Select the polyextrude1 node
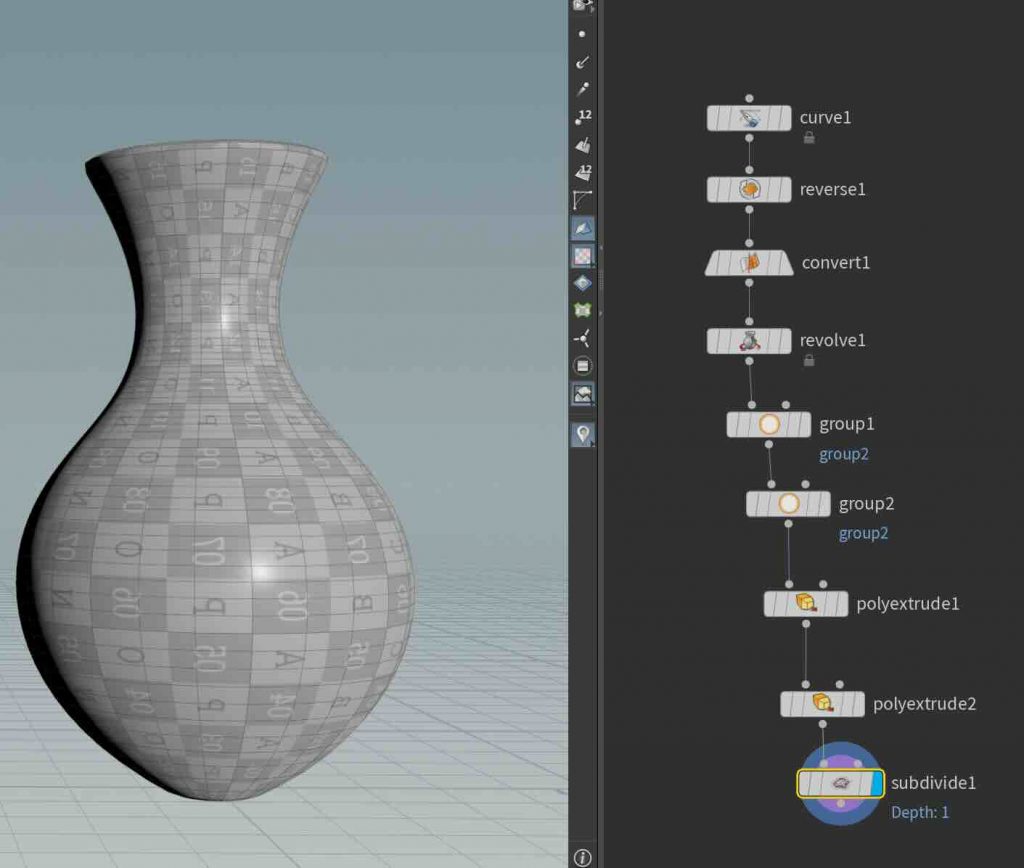The height and width of the screenshot is (868, 1024). click(x=806, y=604)
